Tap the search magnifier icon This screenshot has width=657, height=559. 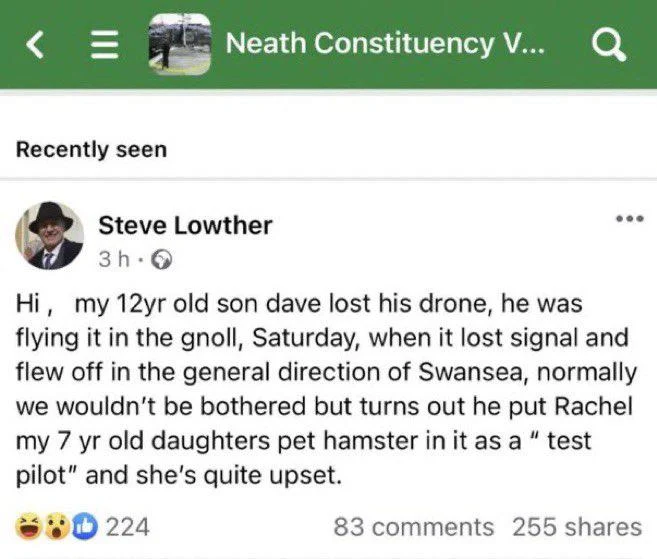(x=609, y=44)
